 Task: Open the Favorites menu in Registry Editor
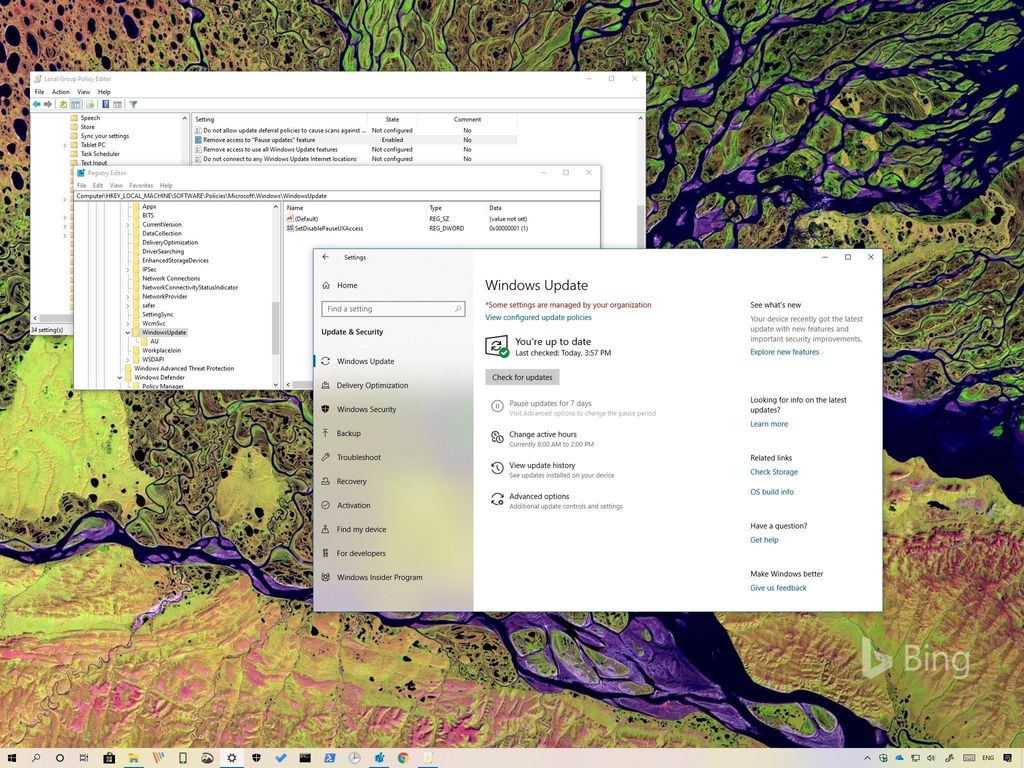pyautogui.click(x=141, y=185)
